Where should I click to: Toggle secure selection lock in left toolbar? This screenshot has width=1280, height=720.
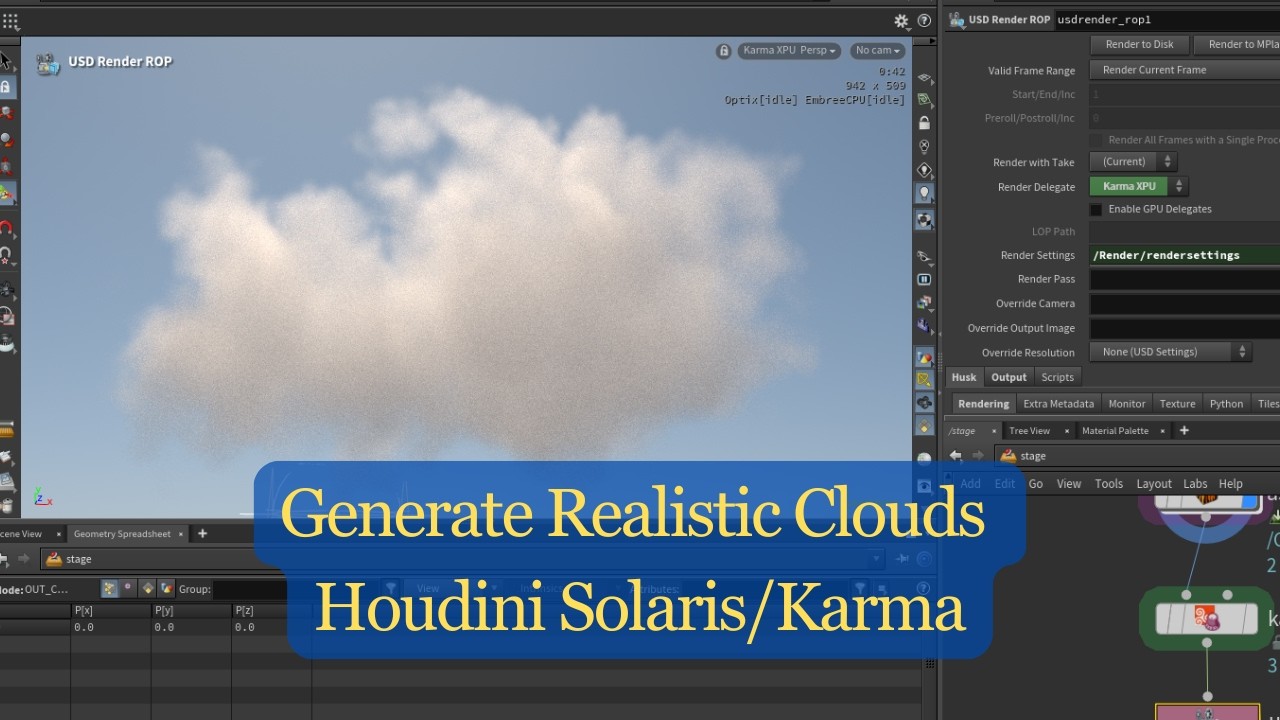[x=5, y=87]
